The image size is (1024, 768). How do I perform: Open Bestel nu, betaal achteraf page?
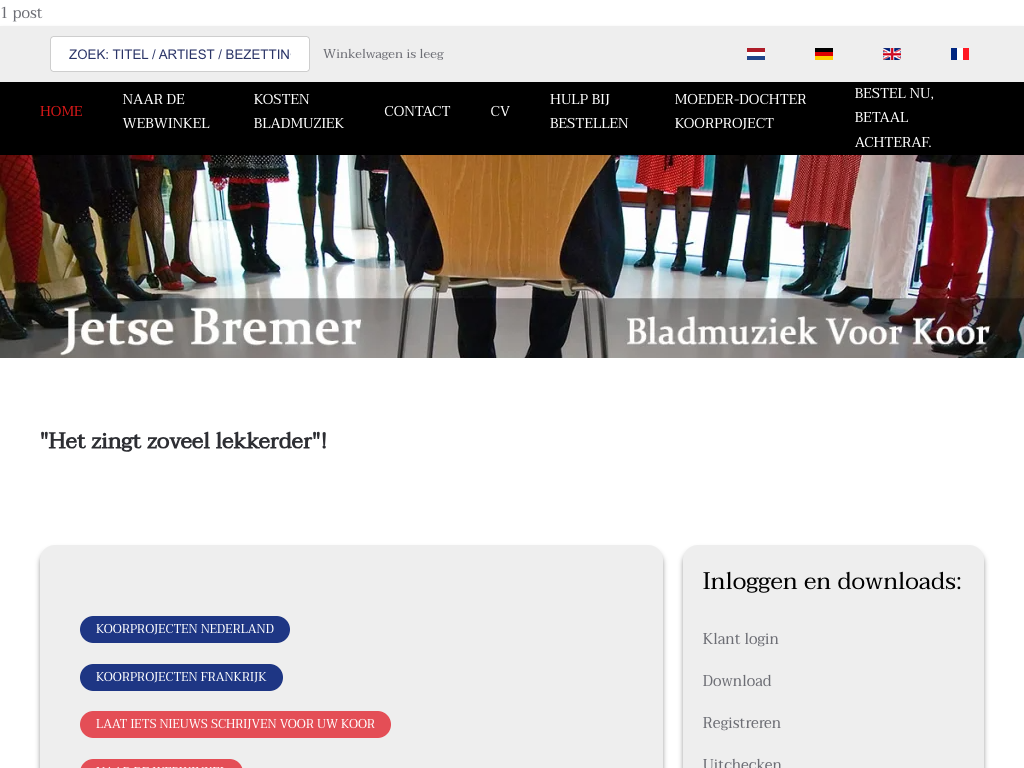point(894,117)
